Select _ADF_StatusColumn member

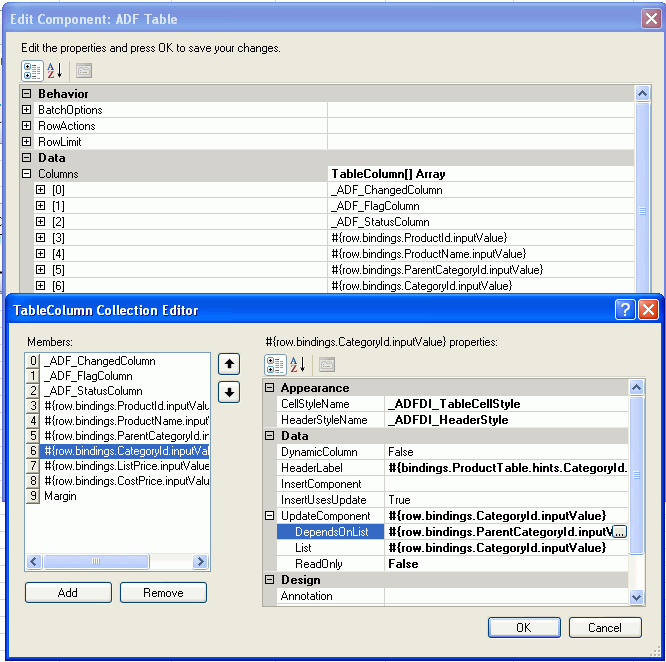point(117,391)
